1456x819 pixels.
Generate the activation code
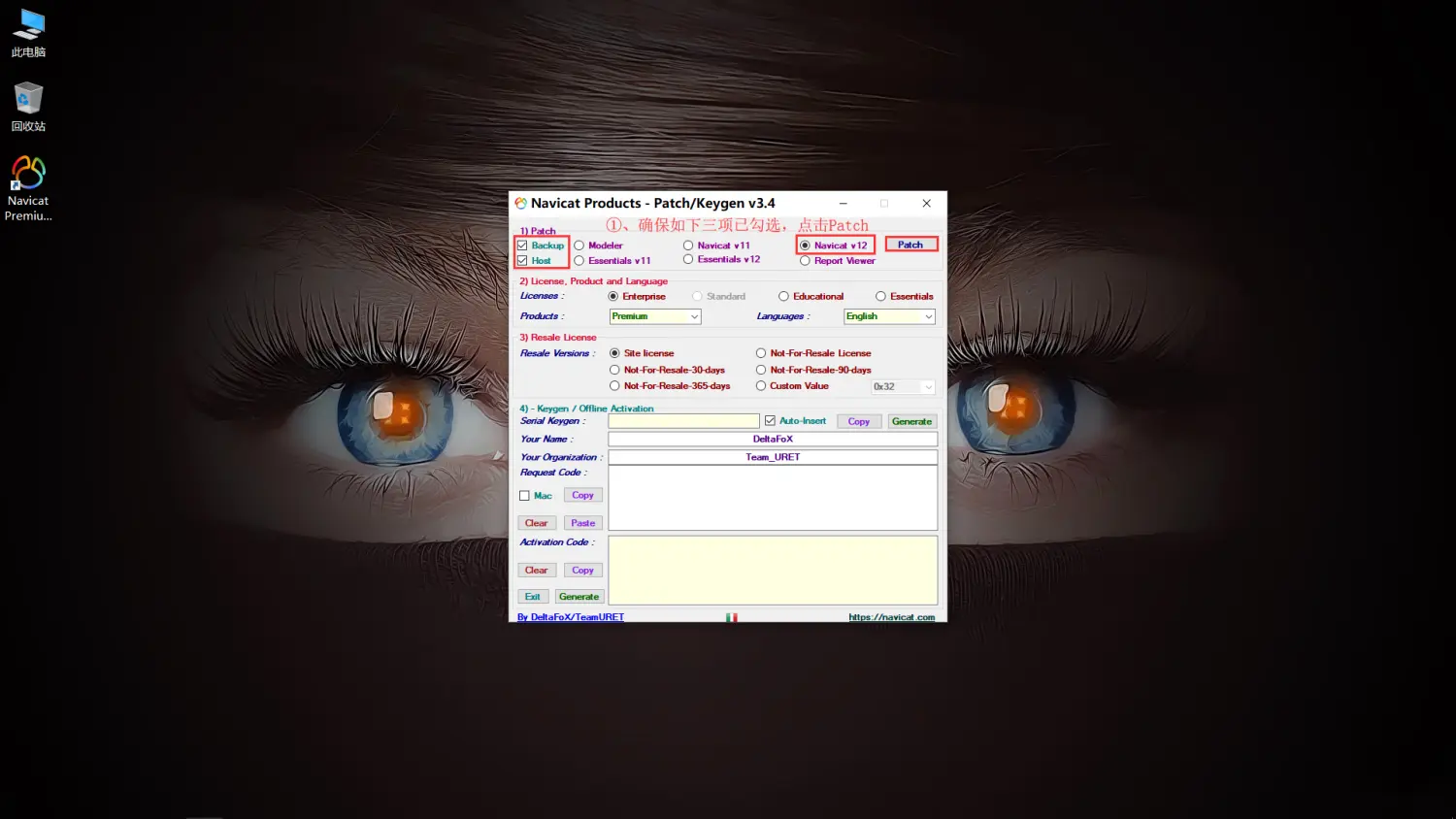coord(579,597)
